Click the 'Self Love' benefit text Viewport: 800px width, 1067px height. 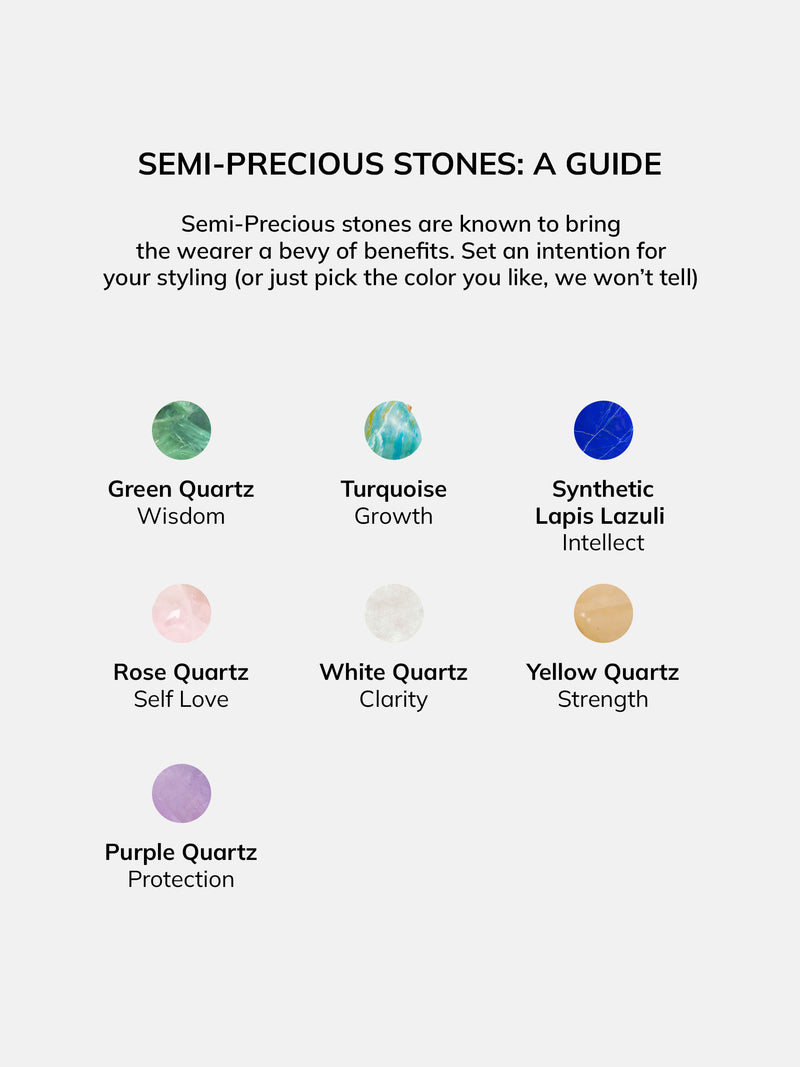click(x=181, y=699)
